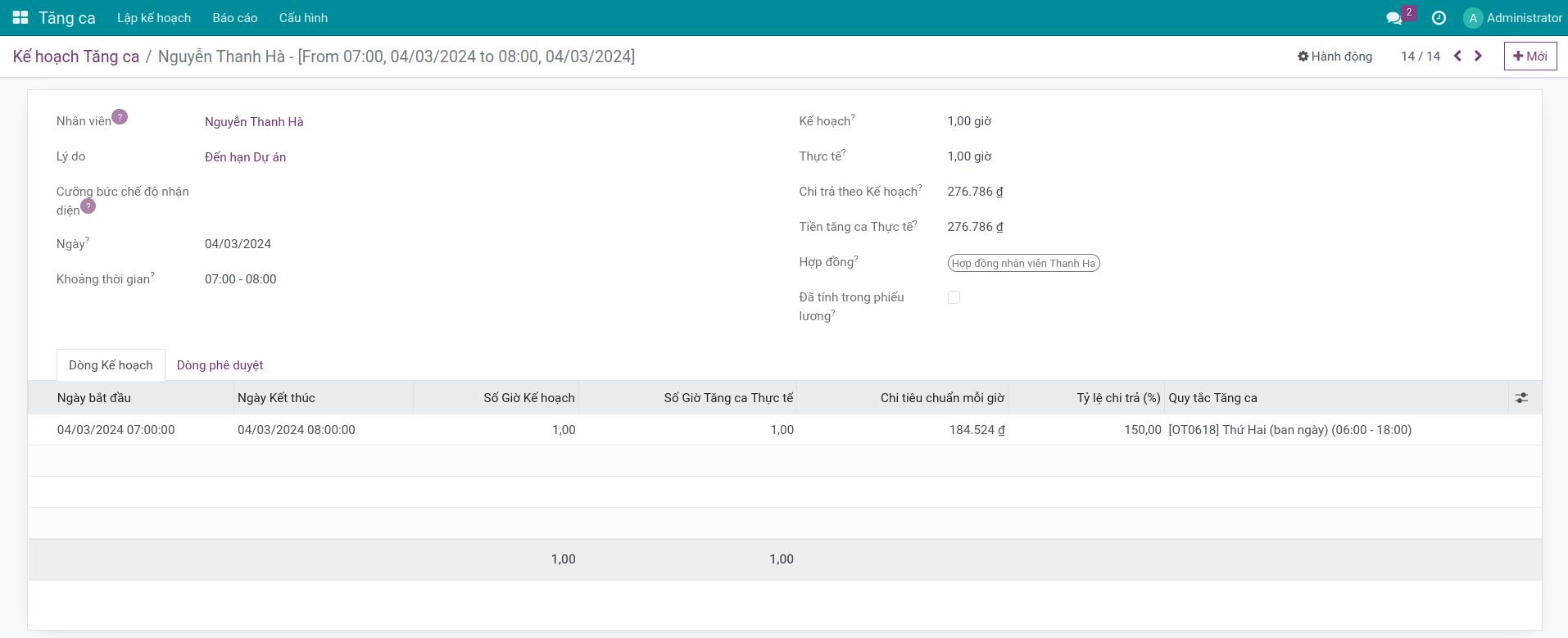Click the [OT0618] Thứ Hai rule cell
Screen dimensions: 1568x638
[x=1337, y=430]
